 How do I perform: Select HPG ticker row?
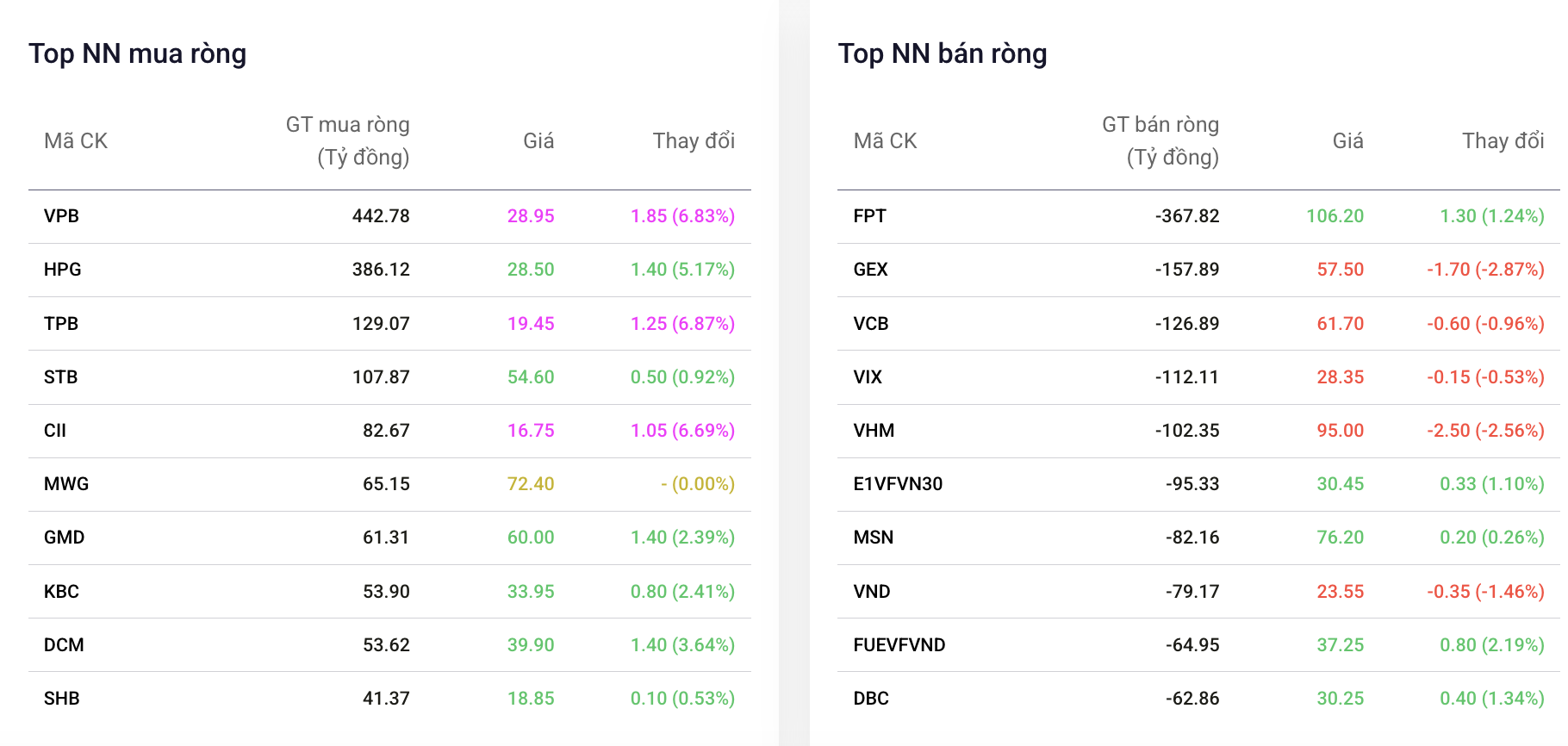click(389, 270)
